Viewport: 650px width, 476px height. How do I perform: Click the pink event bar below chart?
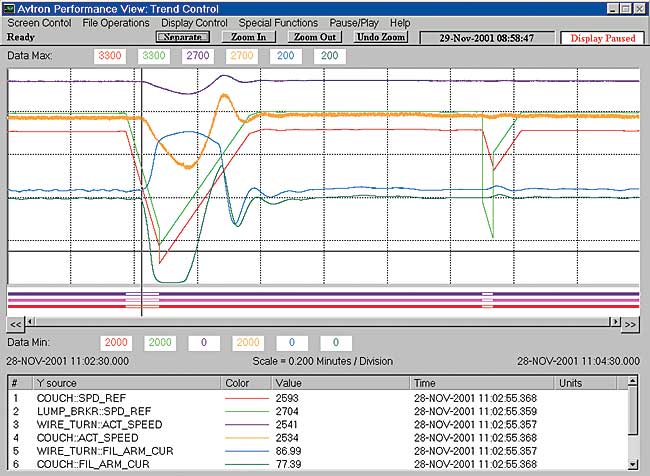323,300
